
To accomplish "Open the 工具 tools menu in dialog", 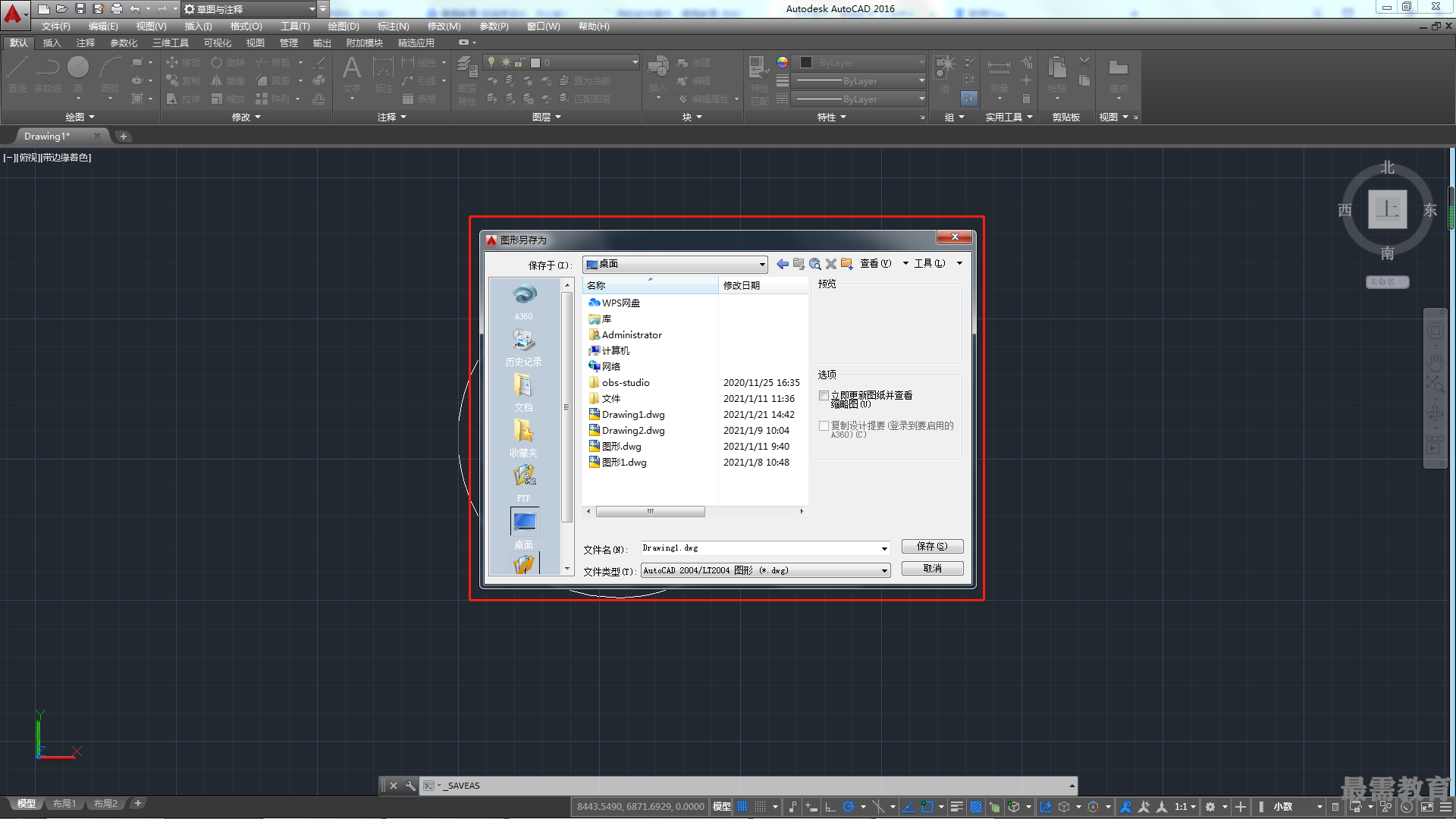I will (938, 264).
